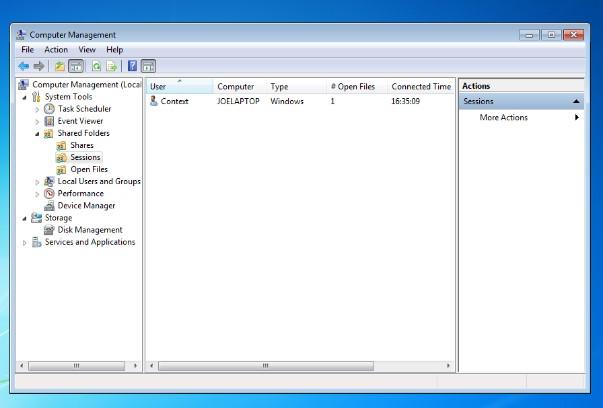Expand Local Users and Groups node
603x408 pixels.
[37, 182]
